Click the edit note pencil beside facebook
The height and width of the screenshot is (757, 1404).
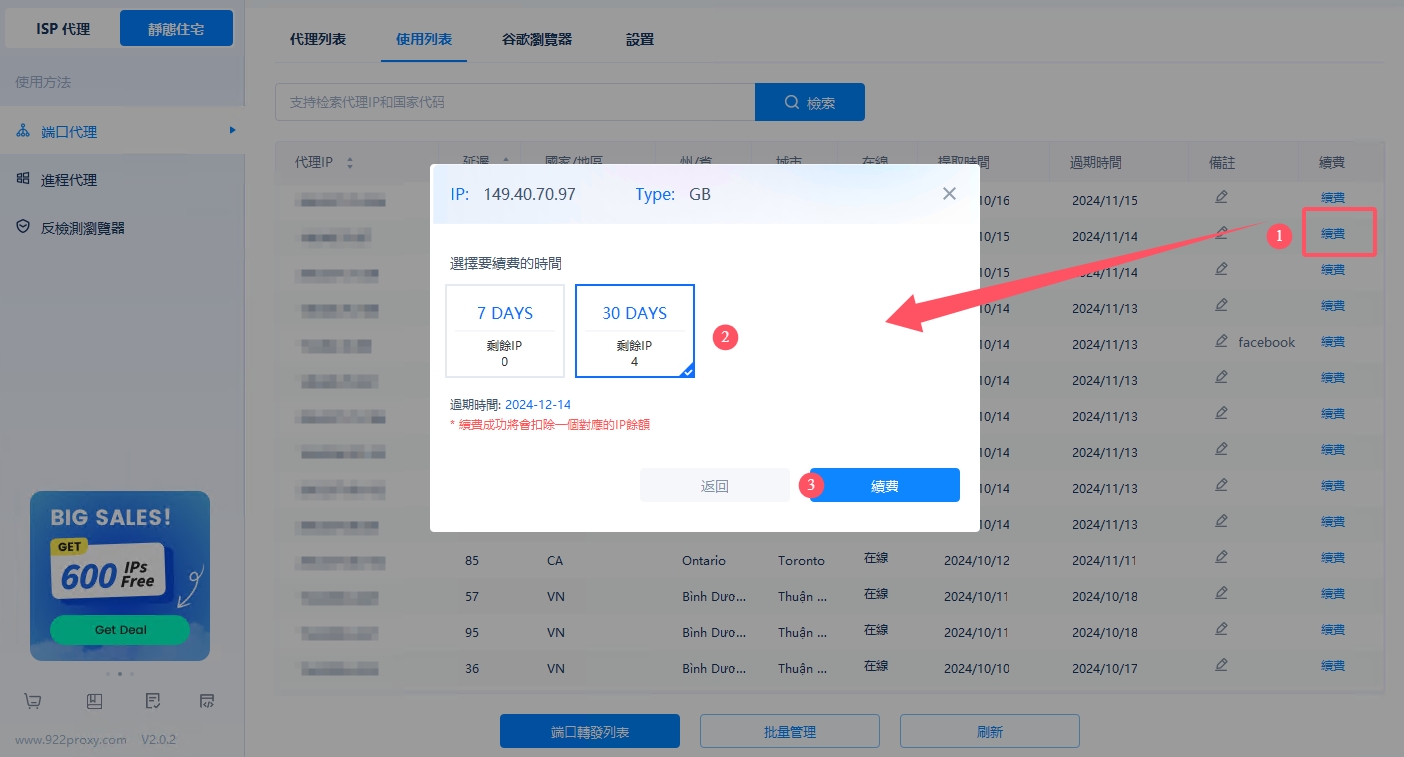click(x=1221, y=341)
